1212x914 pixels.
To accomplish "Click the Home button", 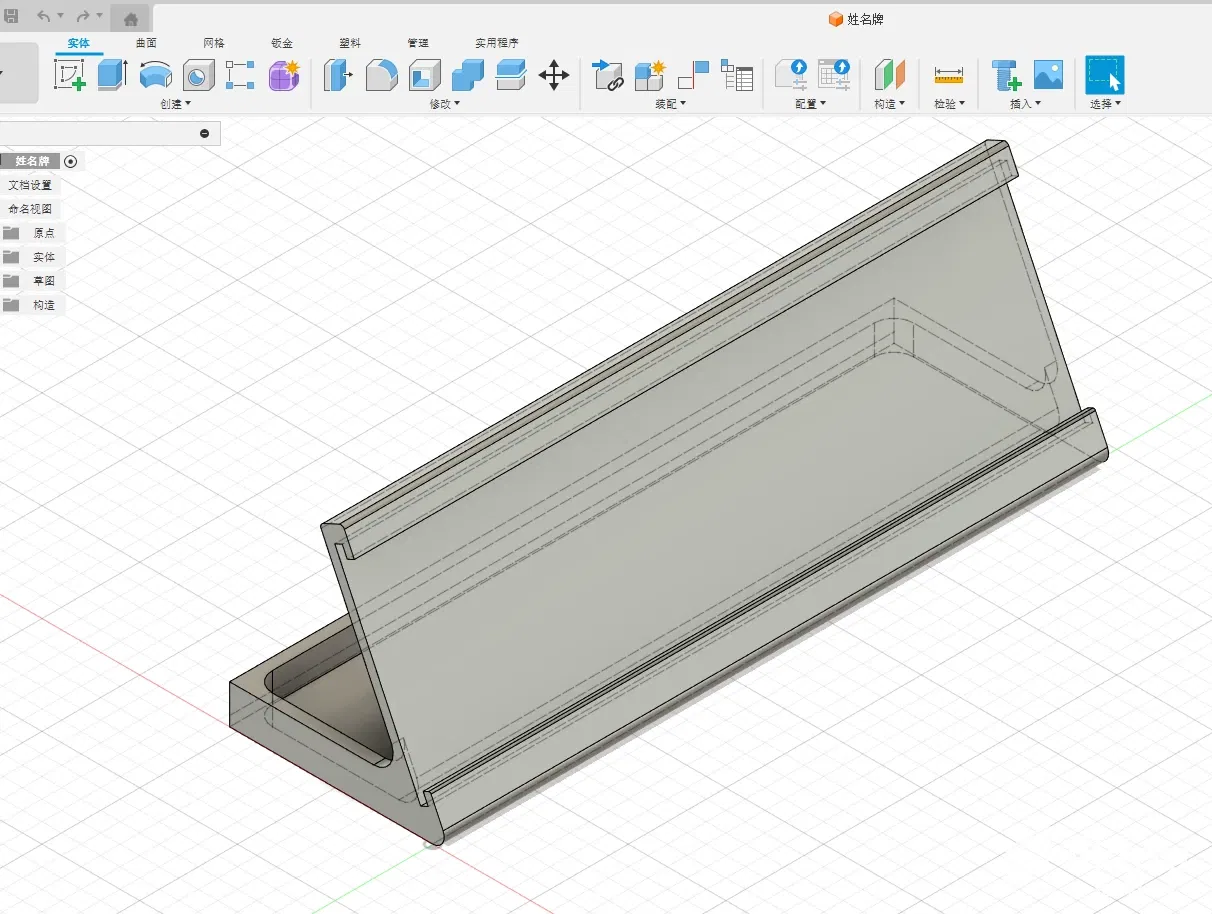I will pos(130,17).
